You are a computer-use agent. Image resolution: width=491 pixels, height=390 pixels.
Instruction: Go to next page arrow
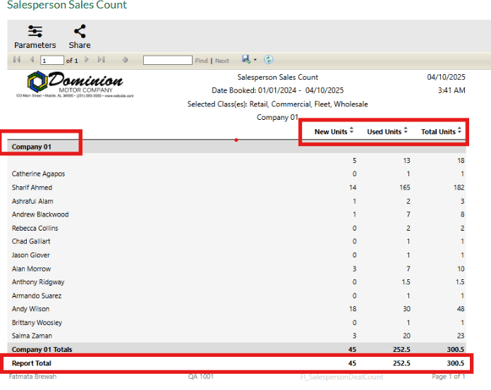87,60
